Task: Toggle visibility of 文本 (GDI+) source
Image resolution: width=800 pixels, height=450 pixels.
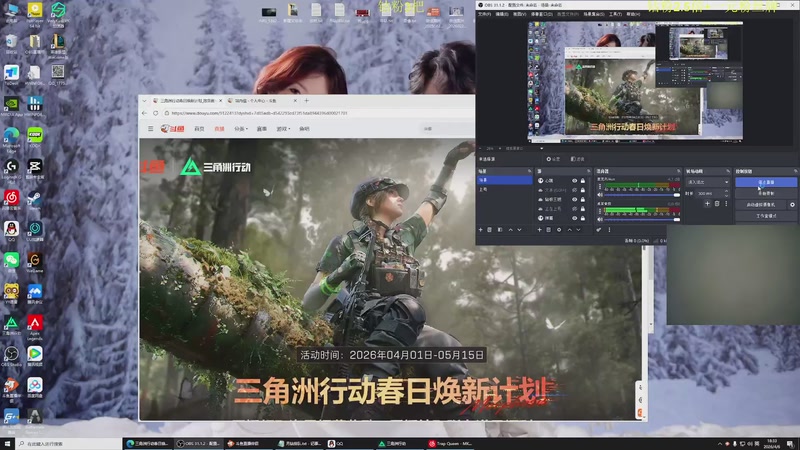Action: click(574, 190)
